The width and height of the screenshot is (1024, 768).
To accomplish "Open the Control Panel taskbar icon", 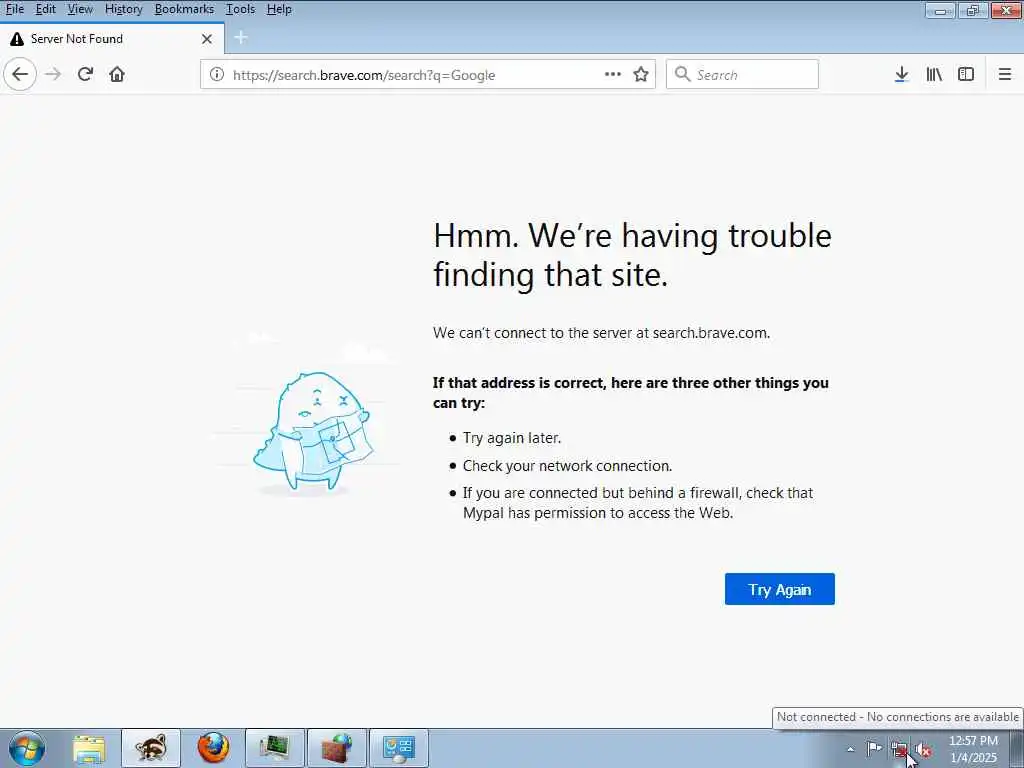I will (399, 748).
